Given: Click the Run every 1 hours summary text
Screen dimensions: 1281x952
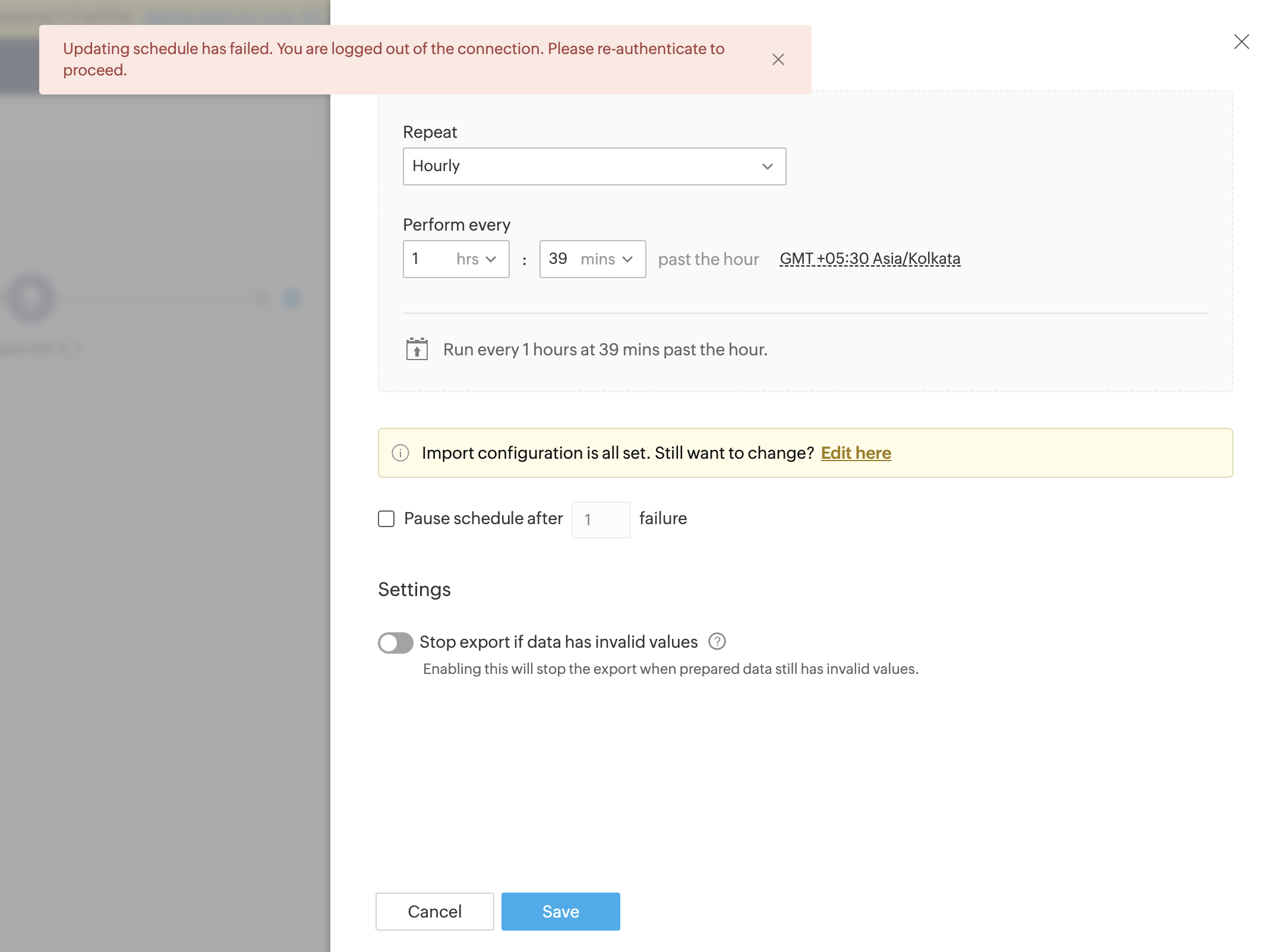Looking at the screenshot, I should (x=605, y=349).
